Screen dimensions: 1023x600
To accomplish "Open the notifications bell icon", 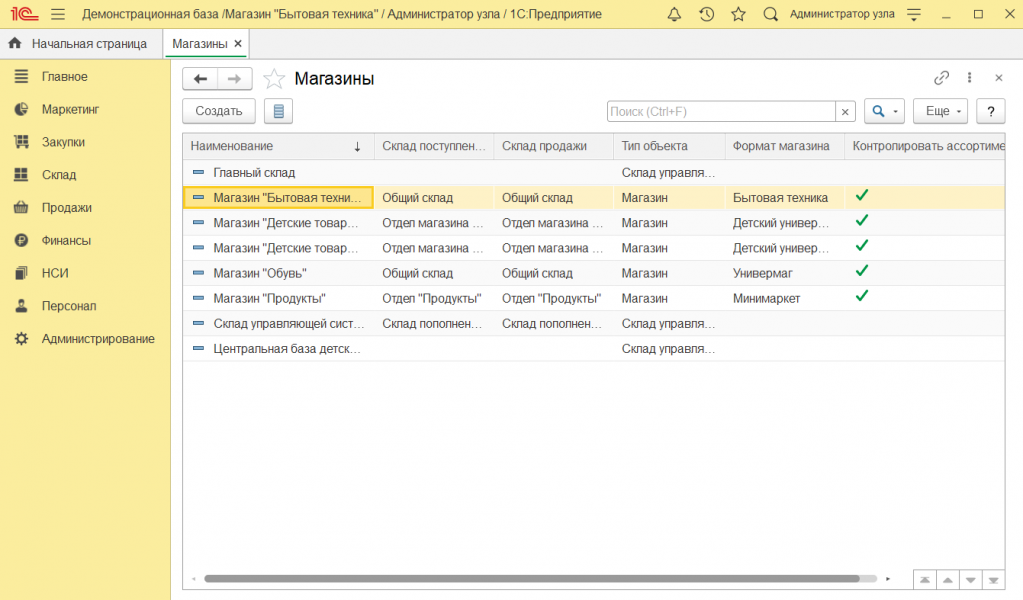I will [x=674, y=14].
